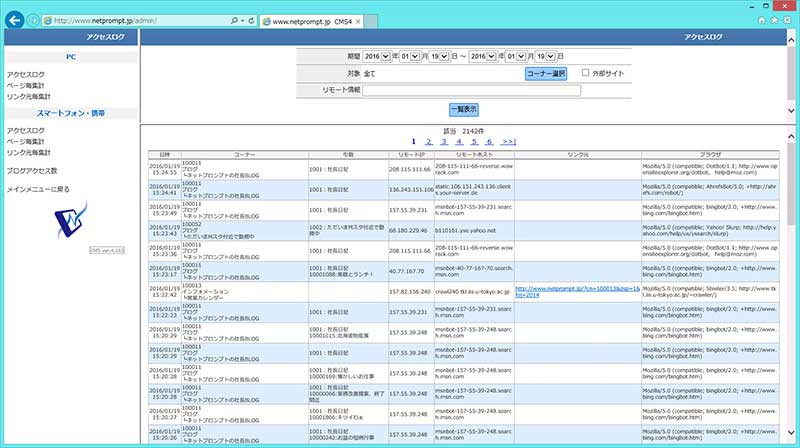Screen dimensions: 800x448
Task: Open smartphone リンク元毎集計 sidebar link
Action: 29,153
